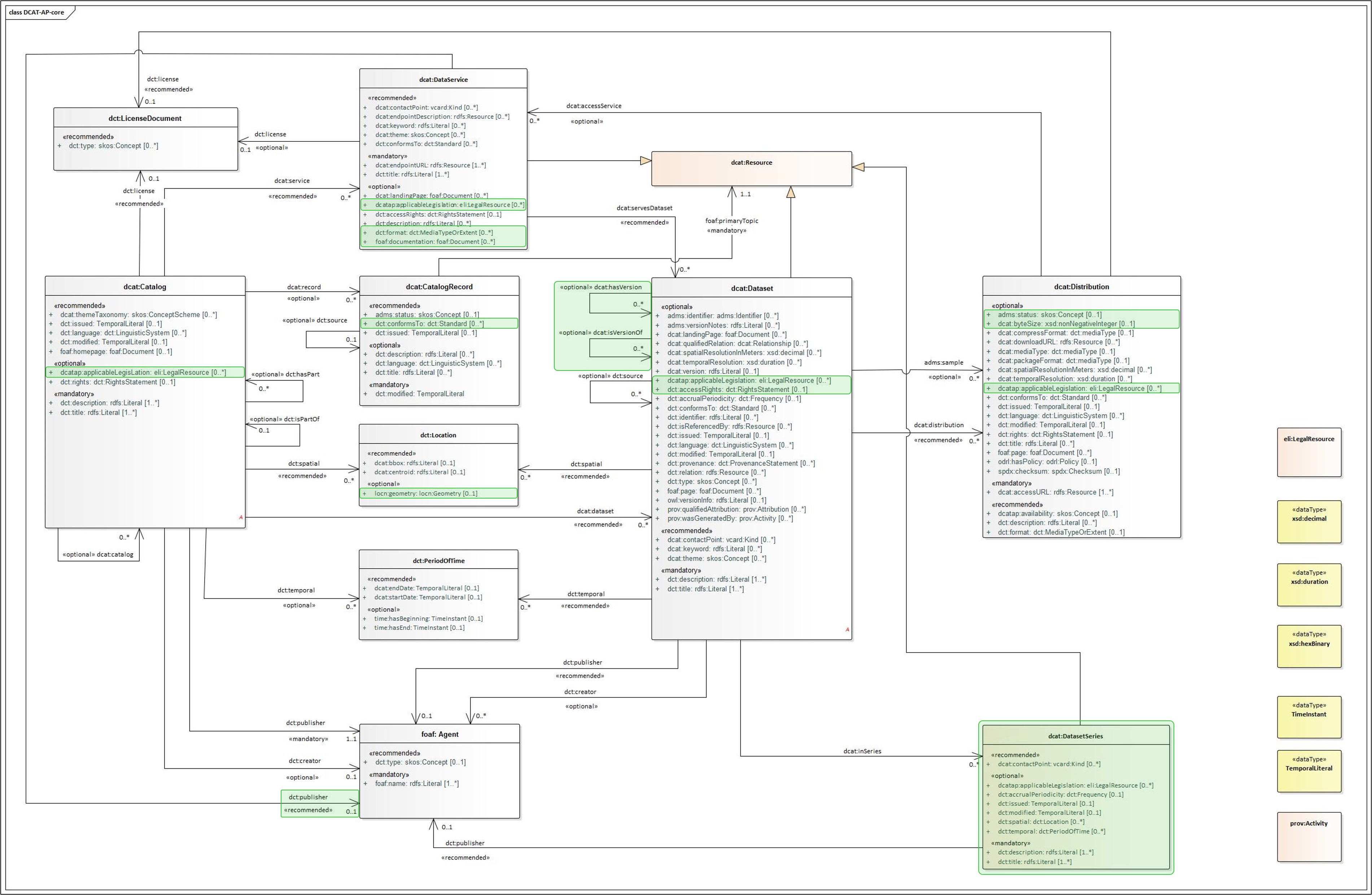Click the dcat:servesDataset association label
Image resolution: width=1372 pixels, height=895 pixels.
click(644, 208)
